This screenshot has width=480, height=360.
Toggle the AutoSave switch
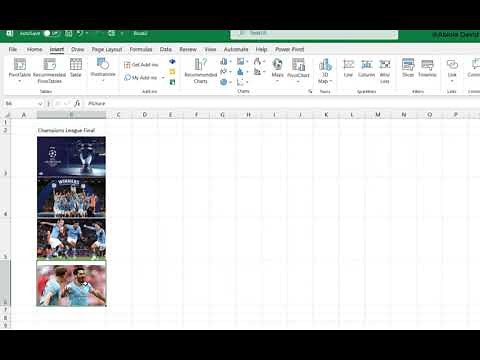coord(51,33)
